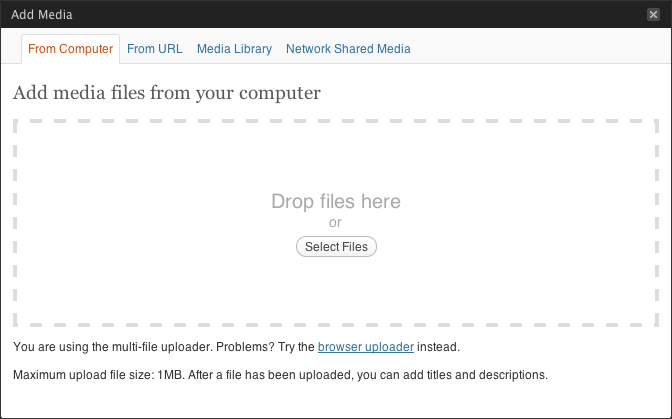Image resolution: width=672 pixels, height=419 pixels.
Task: Click the 'Drop files here' text
Action: click(x=336, y=201)
